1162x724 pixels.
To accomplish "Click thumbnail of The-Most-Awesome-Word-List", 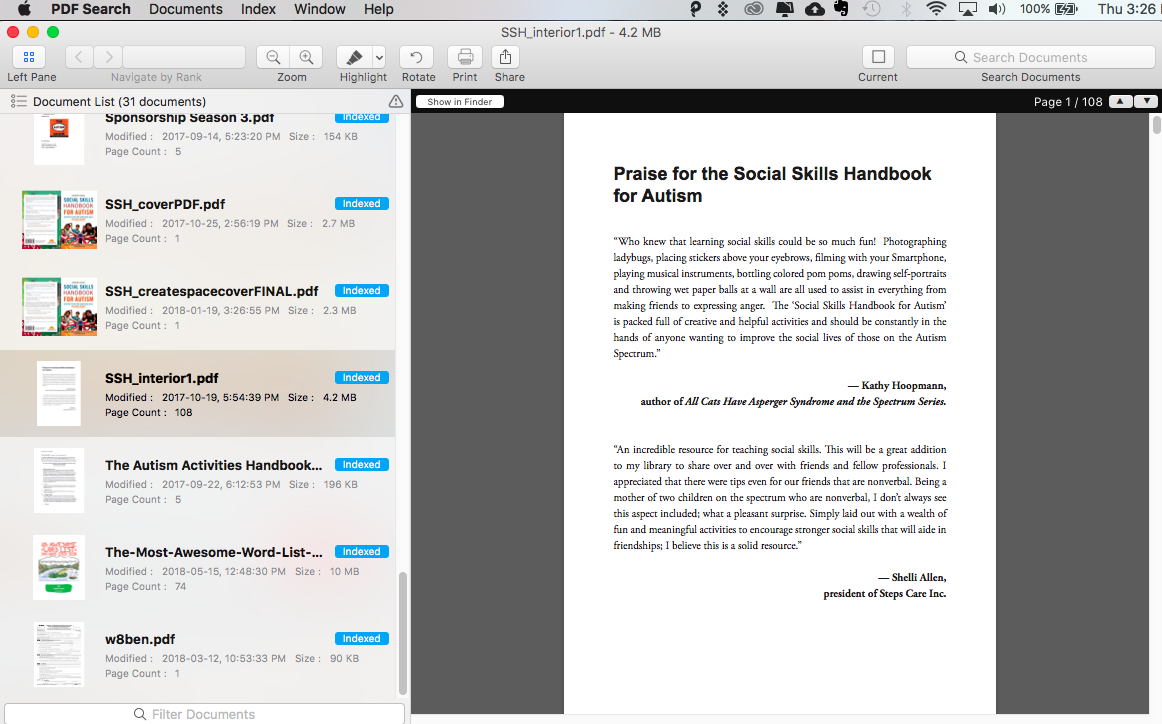I will click(59, 568).
